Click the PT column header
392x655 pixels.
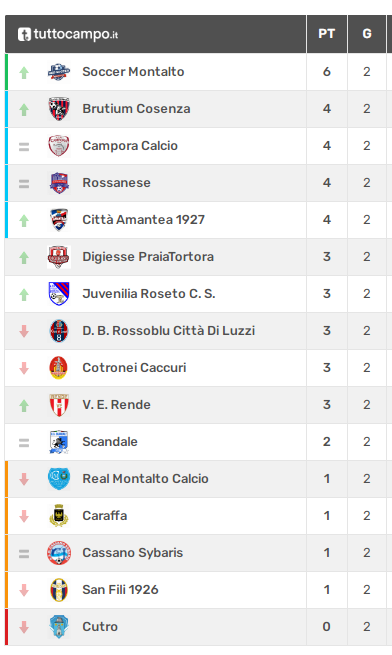[x=327, y=34]
